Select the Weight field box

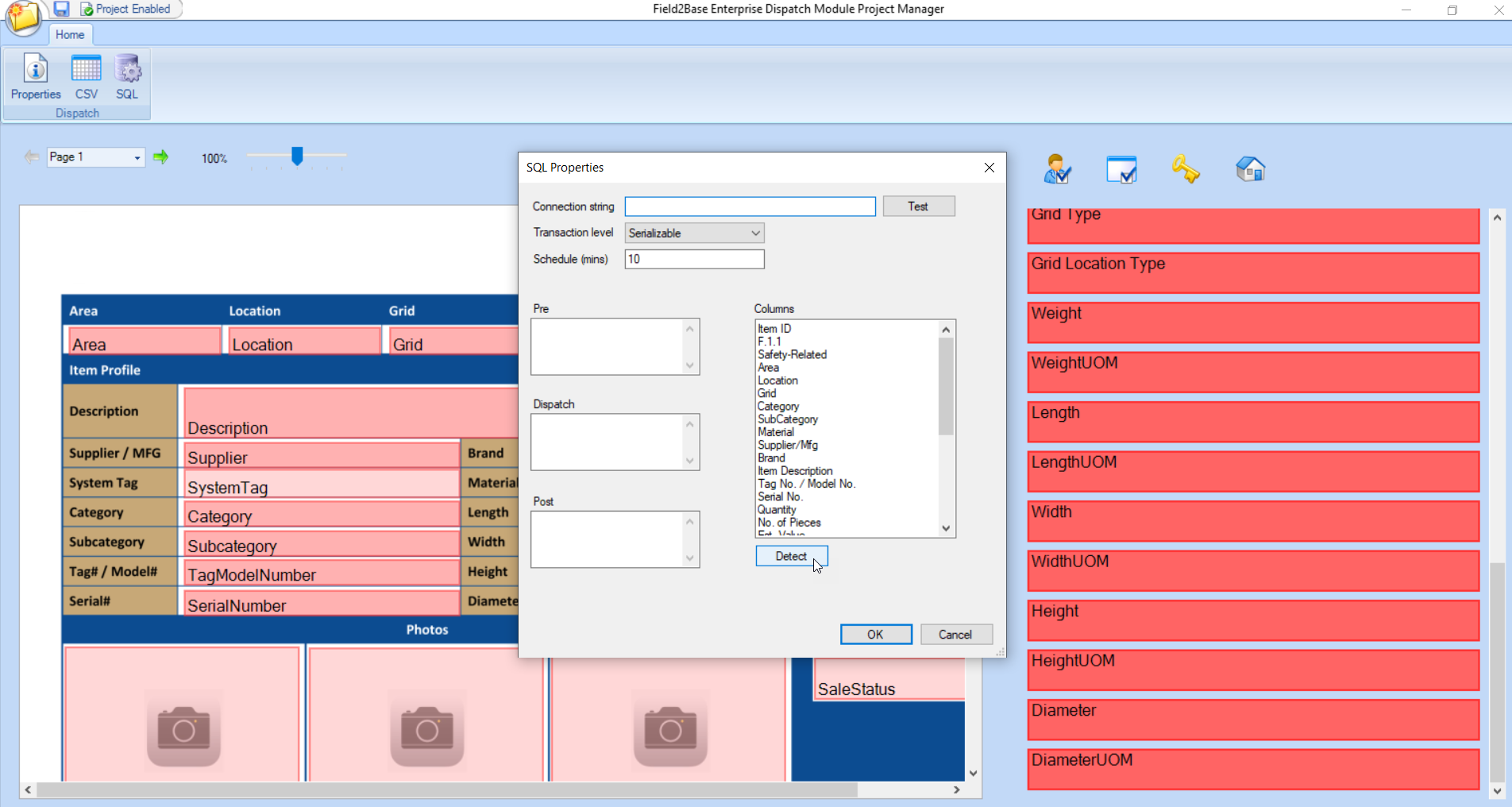(1253, 322)
